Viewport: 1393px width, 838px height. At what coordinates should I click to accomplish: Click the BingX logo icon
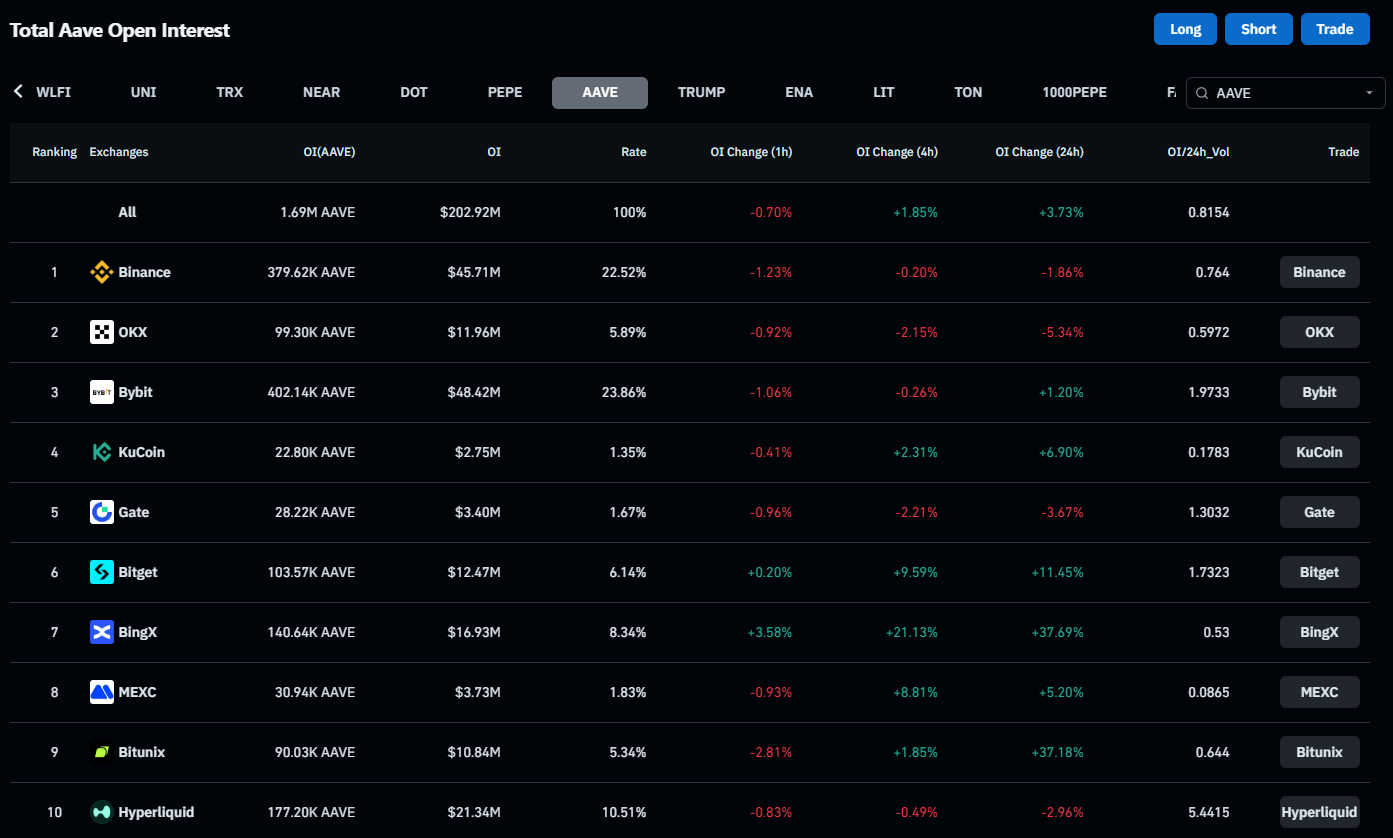point(101,632)
